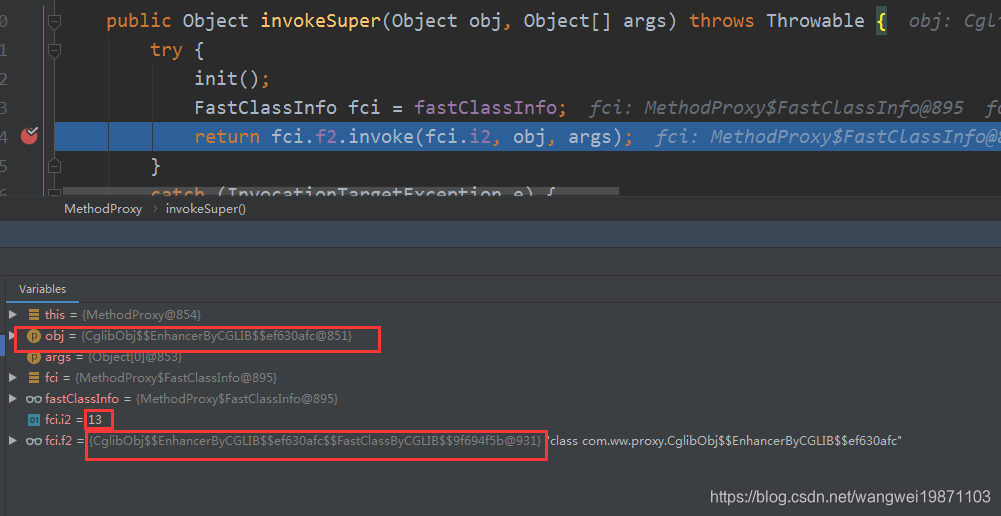Click the Throwable keyword in the signature
Image resolution: width=1001 pixels, height=516 pixels.
815,21
